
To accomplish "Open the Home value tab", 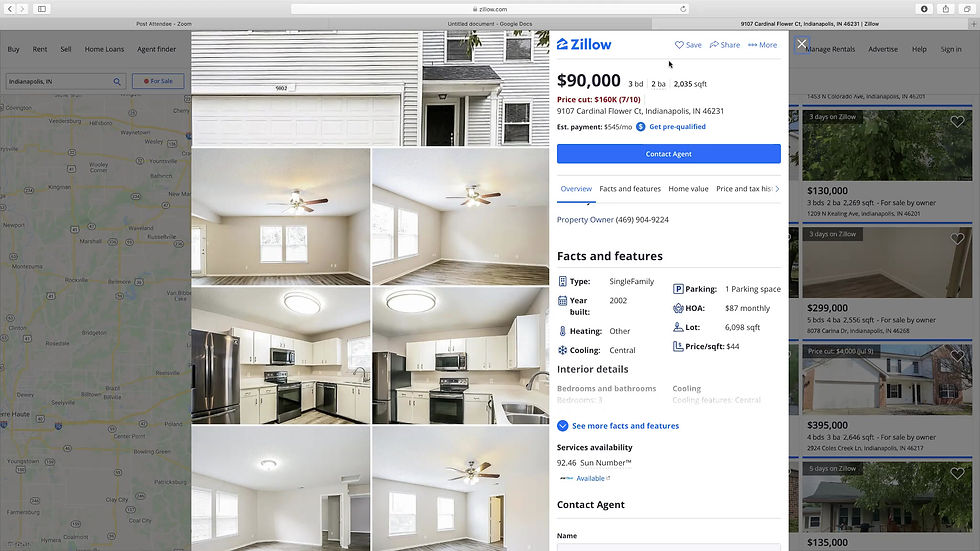I will (x=688, y=189).
